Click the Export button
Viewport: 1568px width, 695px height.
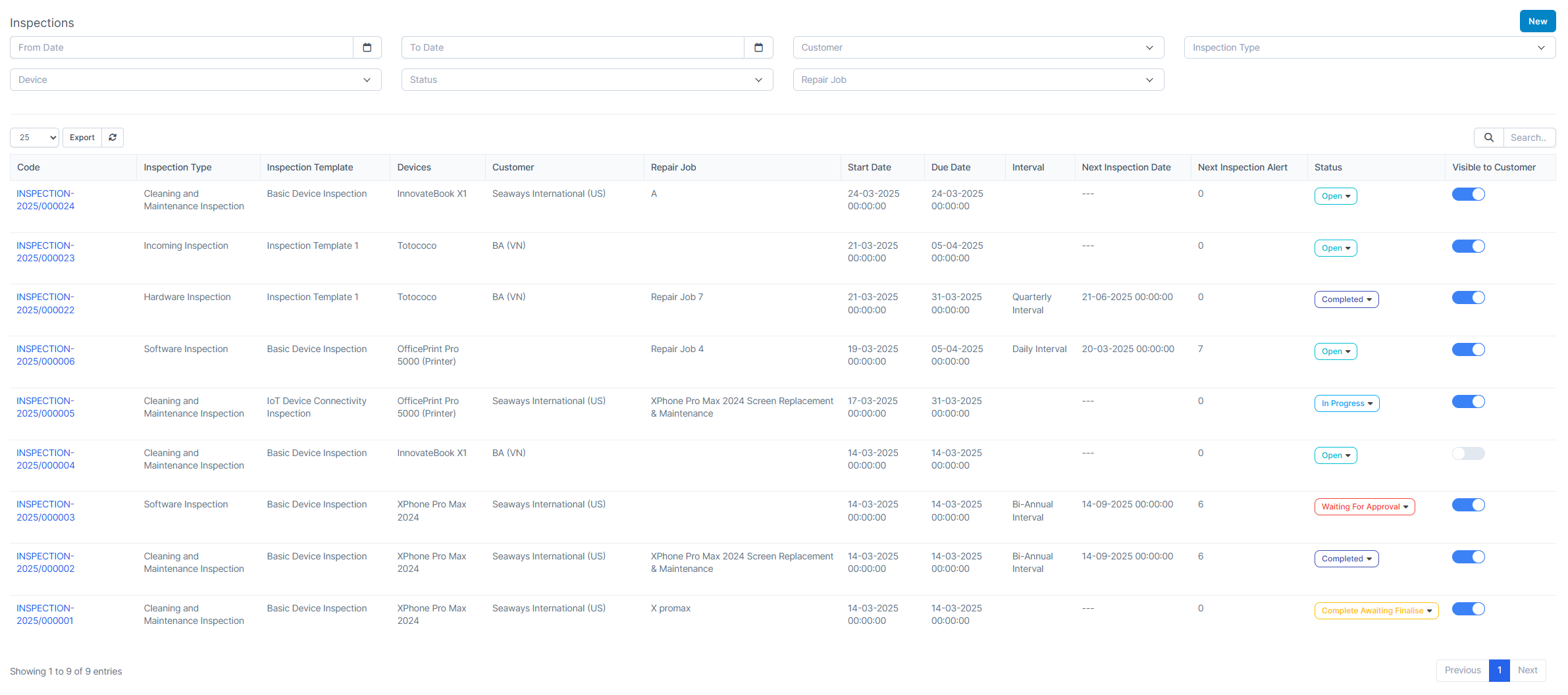(82, 138)
